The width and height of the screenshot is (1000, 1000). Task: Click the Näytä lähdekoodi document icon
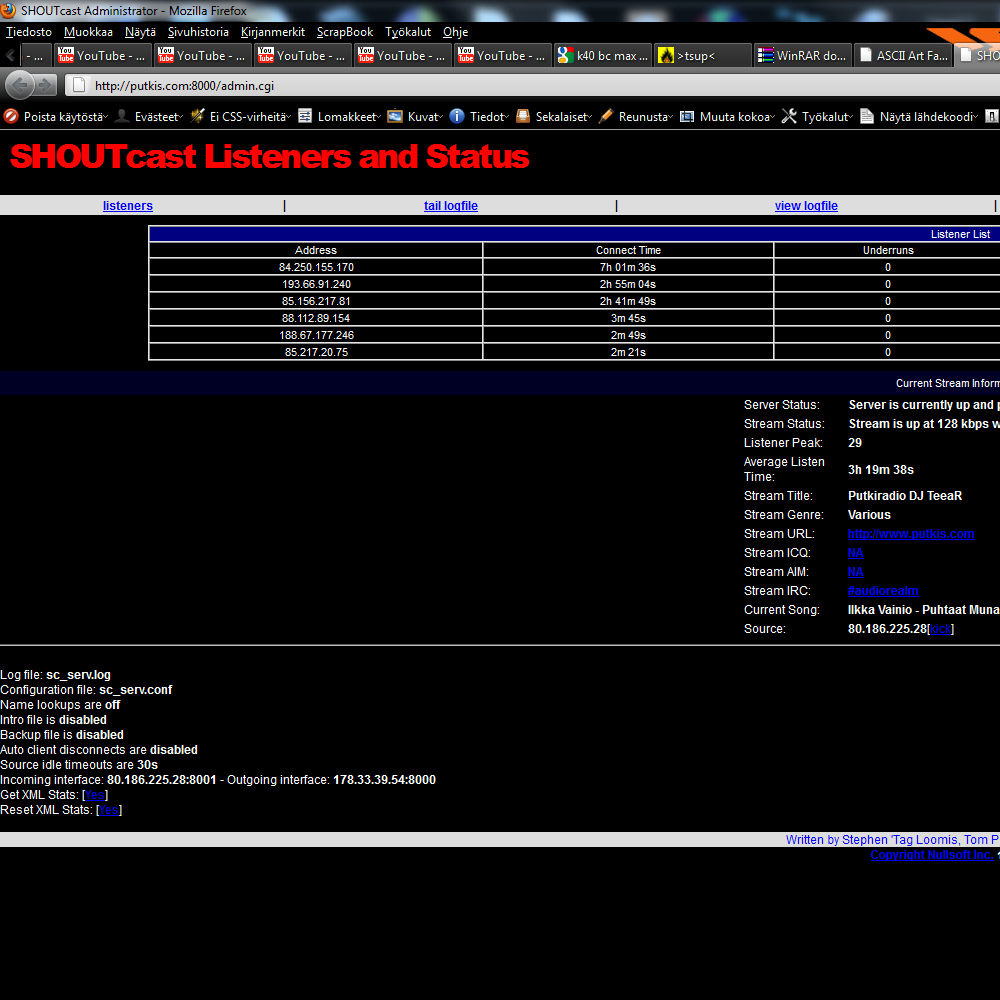click(867, 116)
